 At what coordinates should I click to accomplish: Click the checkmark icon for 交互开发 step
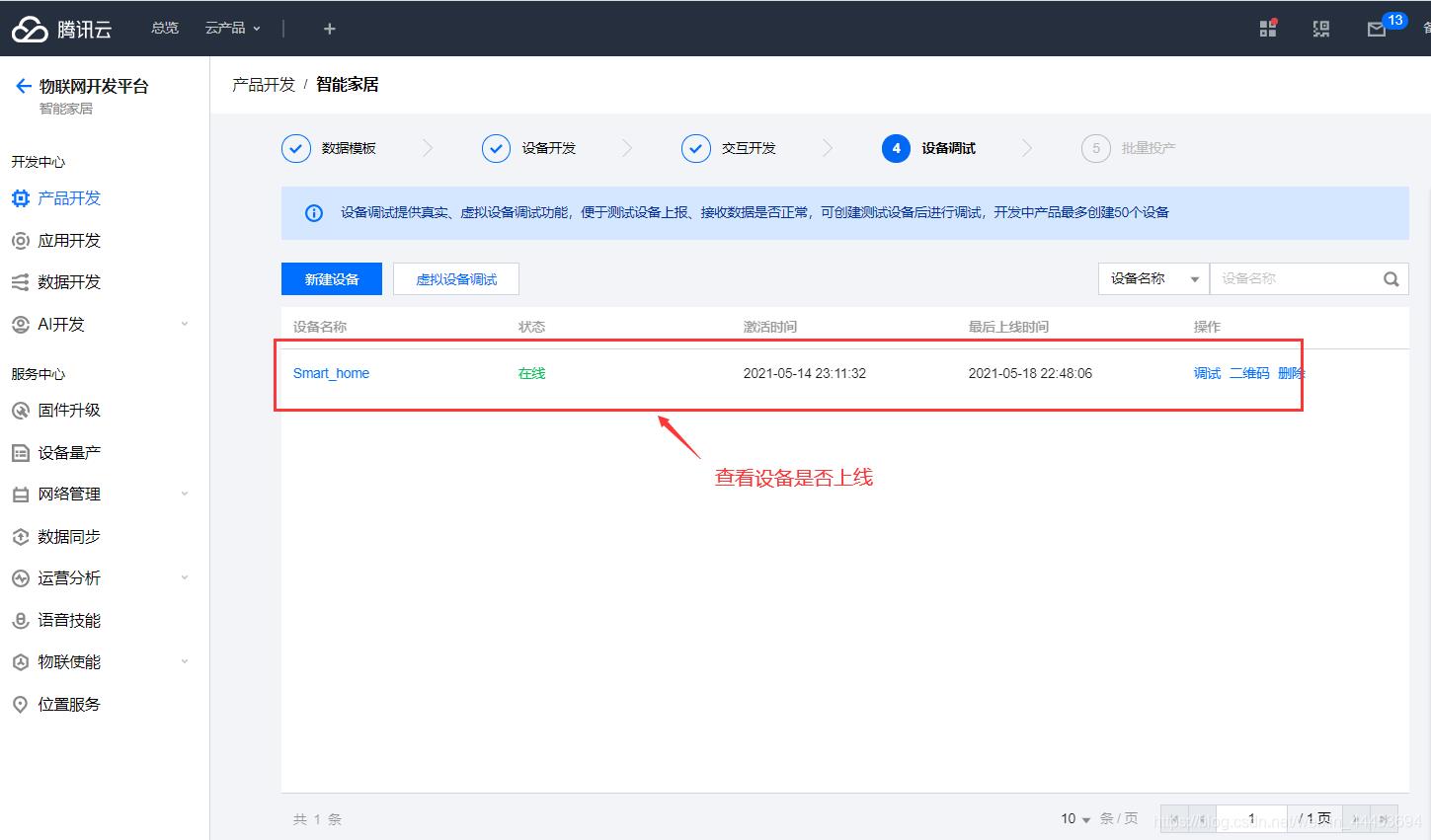pyautogui.click(x=696, y=149)
